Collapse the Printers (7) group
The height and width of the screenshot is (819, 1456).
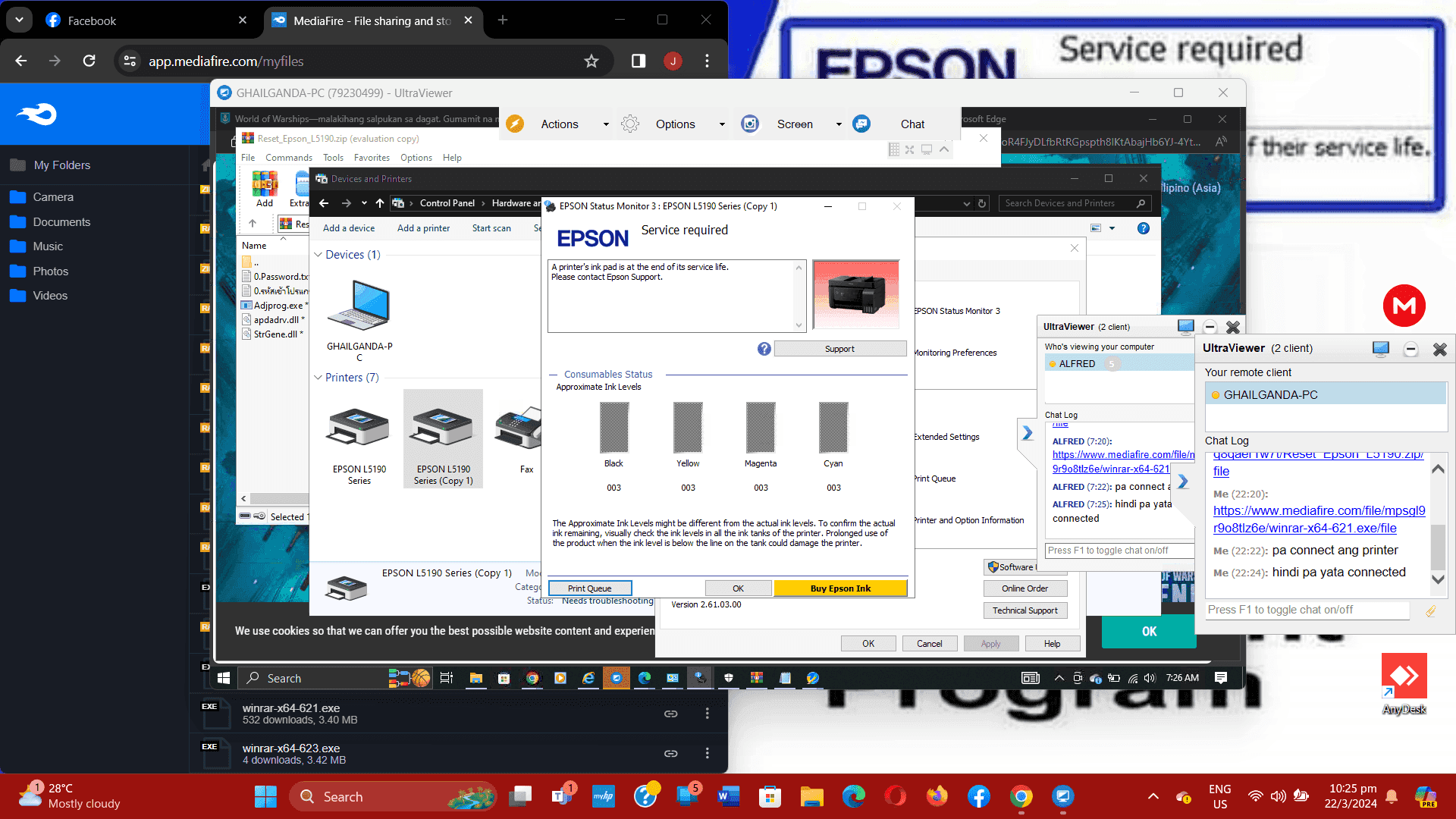coord(318,378)
